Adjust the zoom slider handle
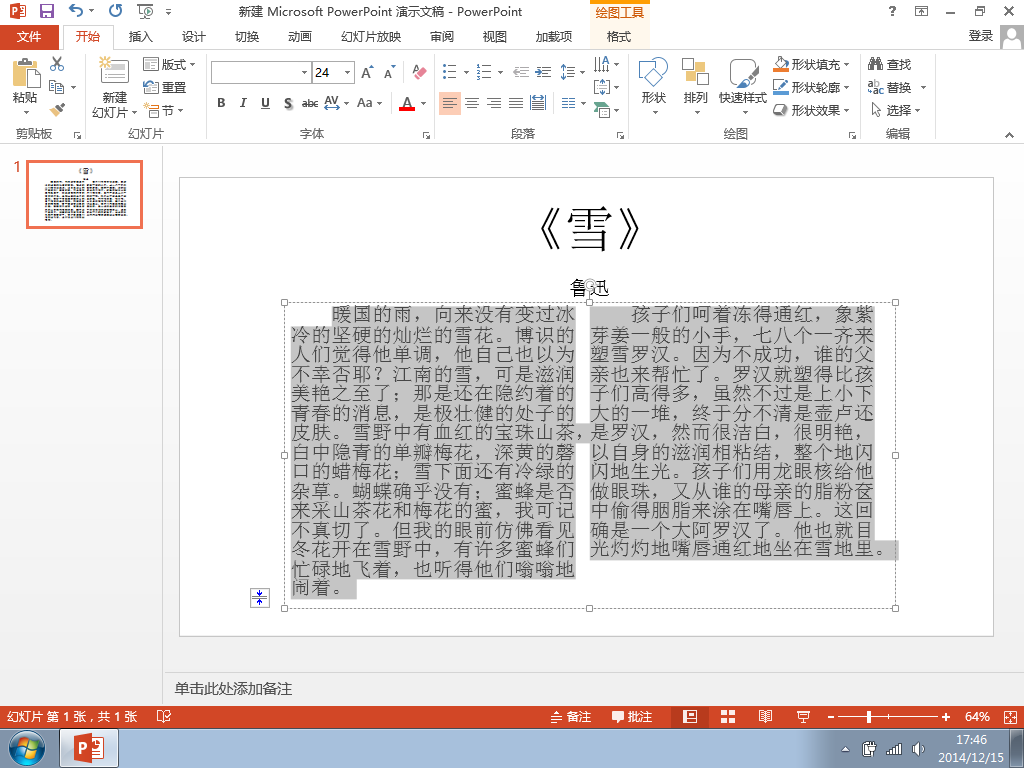 [869, 716]
